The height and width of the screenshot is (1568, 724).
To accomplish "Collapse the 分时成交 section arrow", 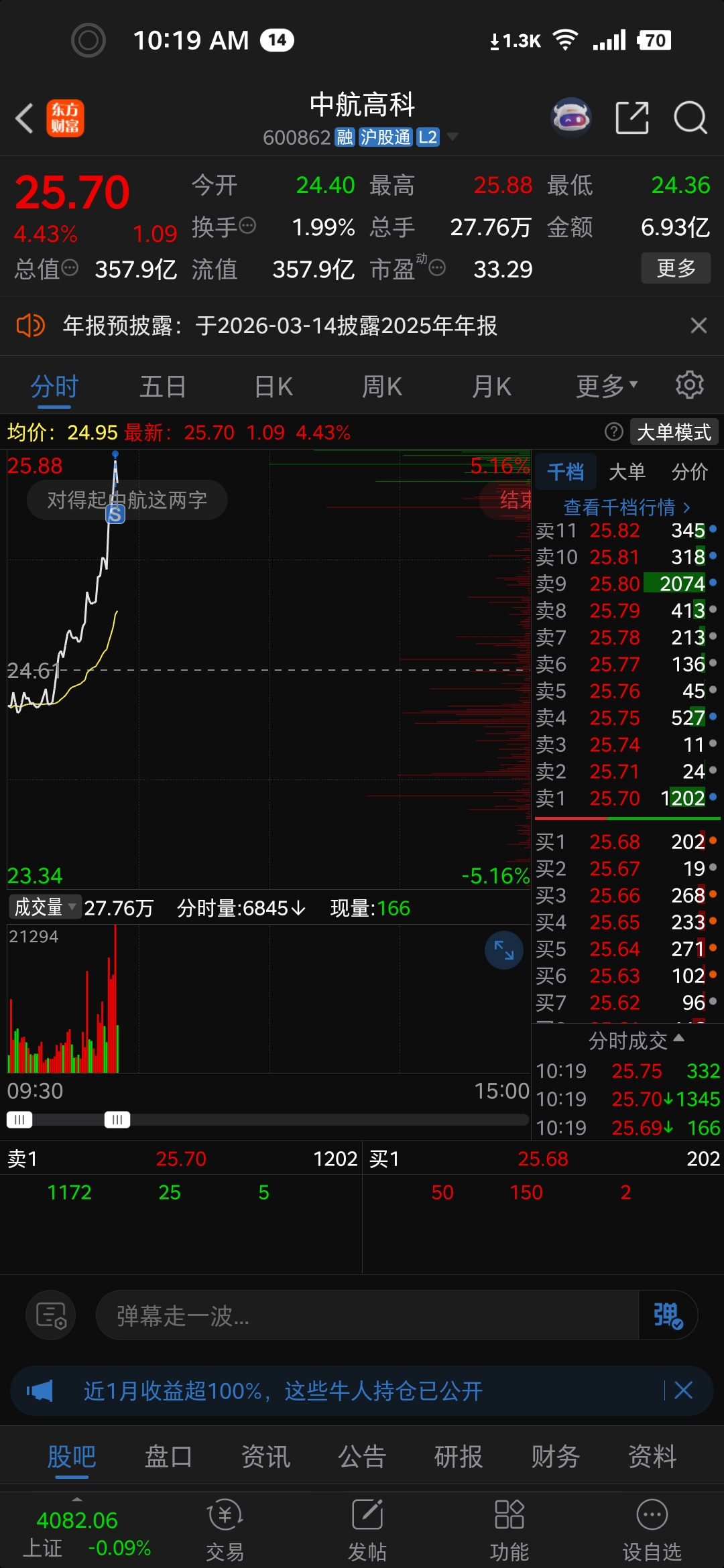I will click(x=678, y=1039).
